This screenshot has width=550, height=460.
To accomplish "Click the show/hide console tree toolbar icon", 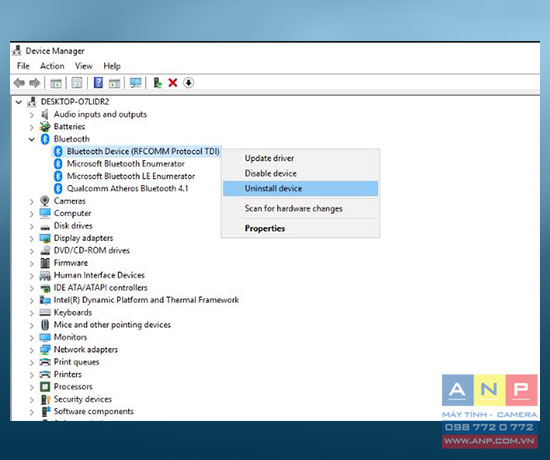I will pyautogui.click(x=56, y=84).
